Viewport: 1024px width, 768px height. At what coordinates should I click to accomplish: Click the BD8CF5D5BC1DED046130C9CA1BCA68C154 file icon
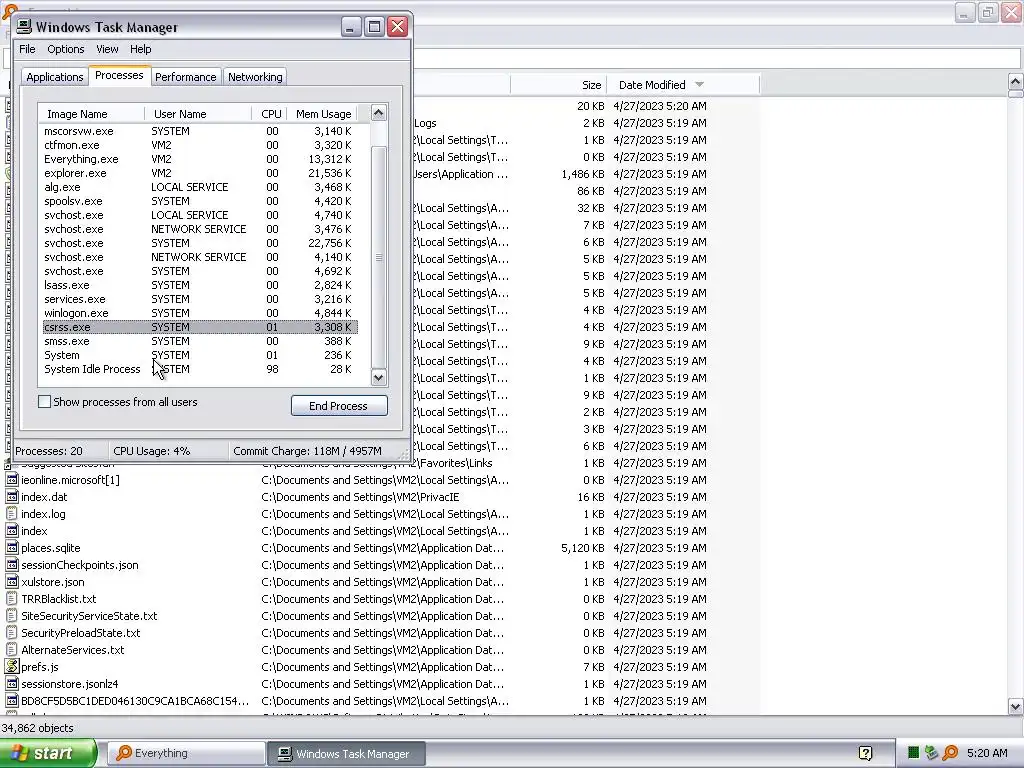pyautogui.click(x=12, y=701)
